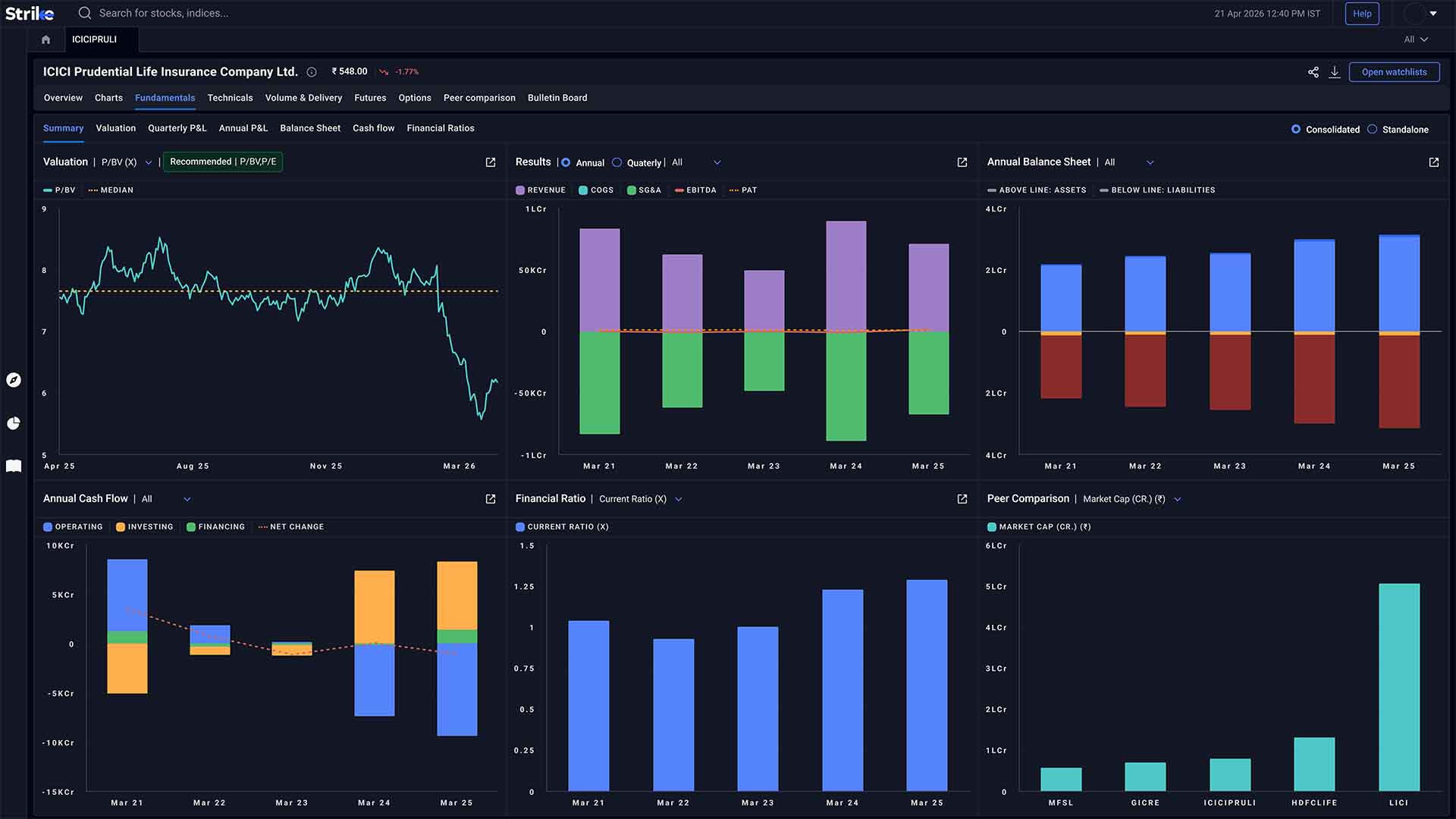Click the share icon near watchlists

[1313, 72]
